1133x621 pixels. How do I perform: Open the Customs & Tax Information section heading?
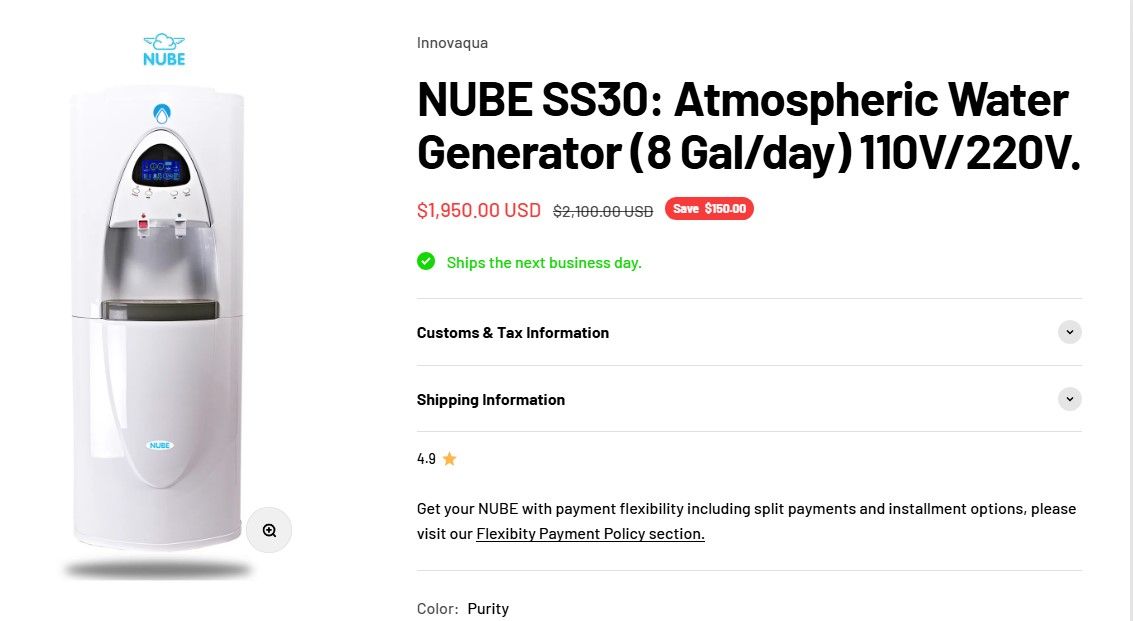pos(513,333)
